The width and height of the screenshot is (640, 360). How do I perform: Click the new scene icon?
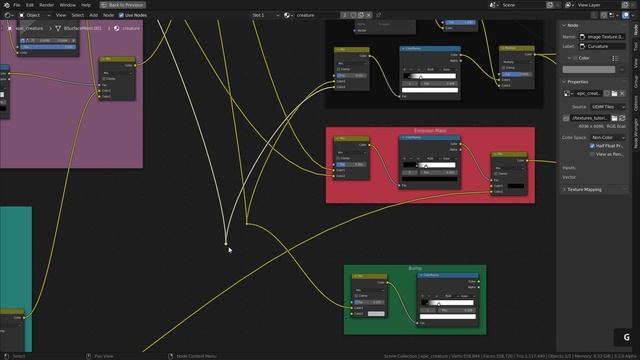[x=550, y=5]
